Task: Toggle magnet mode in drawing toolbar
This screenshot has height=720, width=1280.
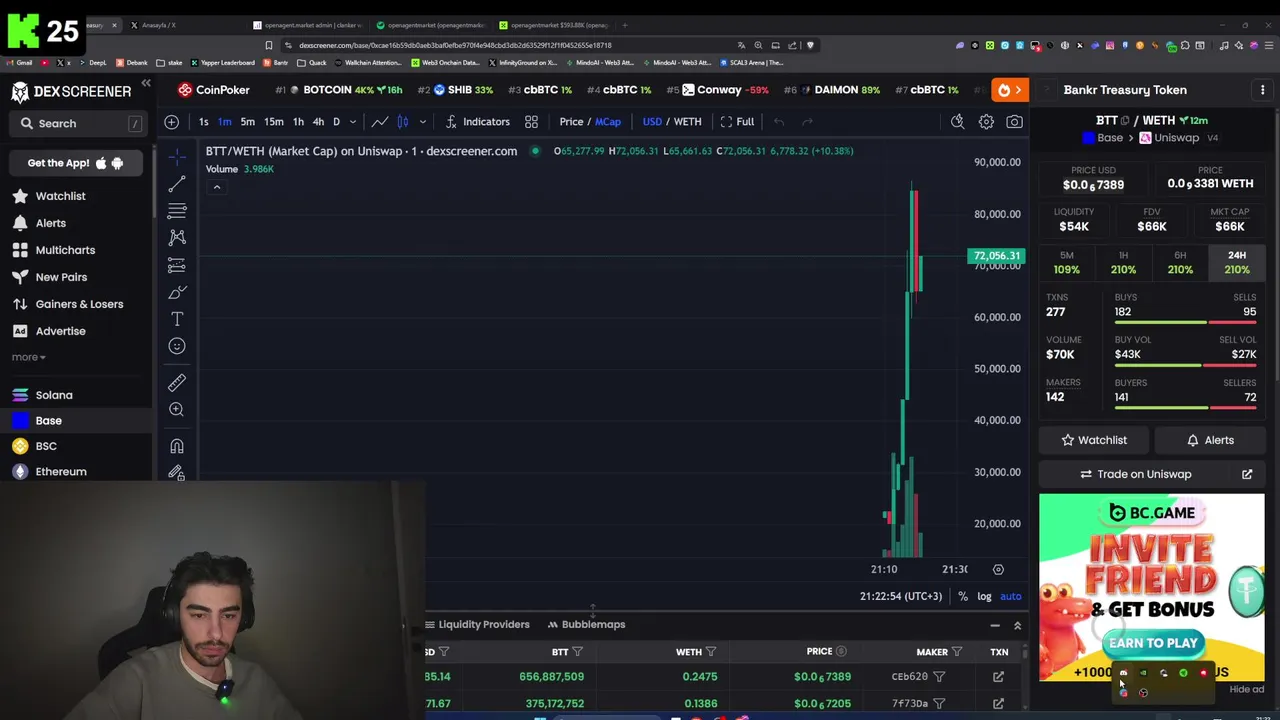Action: click(177, 446)
